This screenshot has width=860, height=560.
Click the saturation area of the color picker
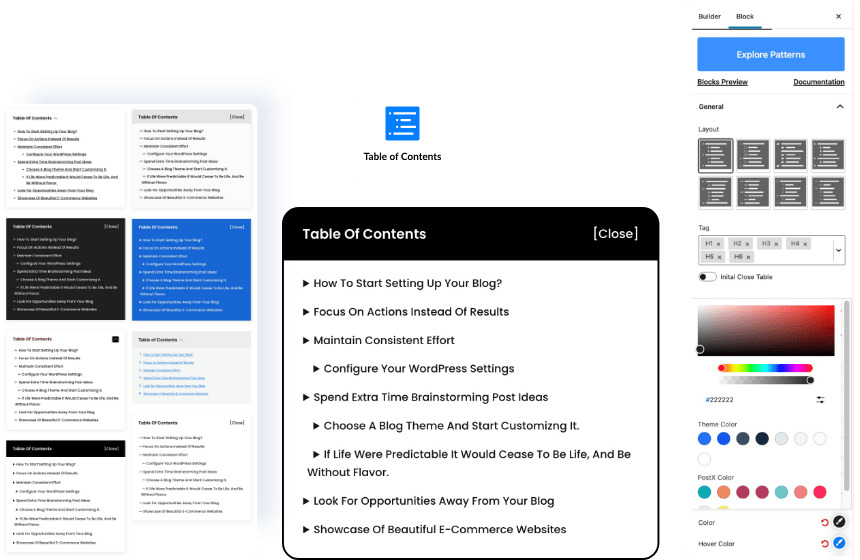point(766,330)
